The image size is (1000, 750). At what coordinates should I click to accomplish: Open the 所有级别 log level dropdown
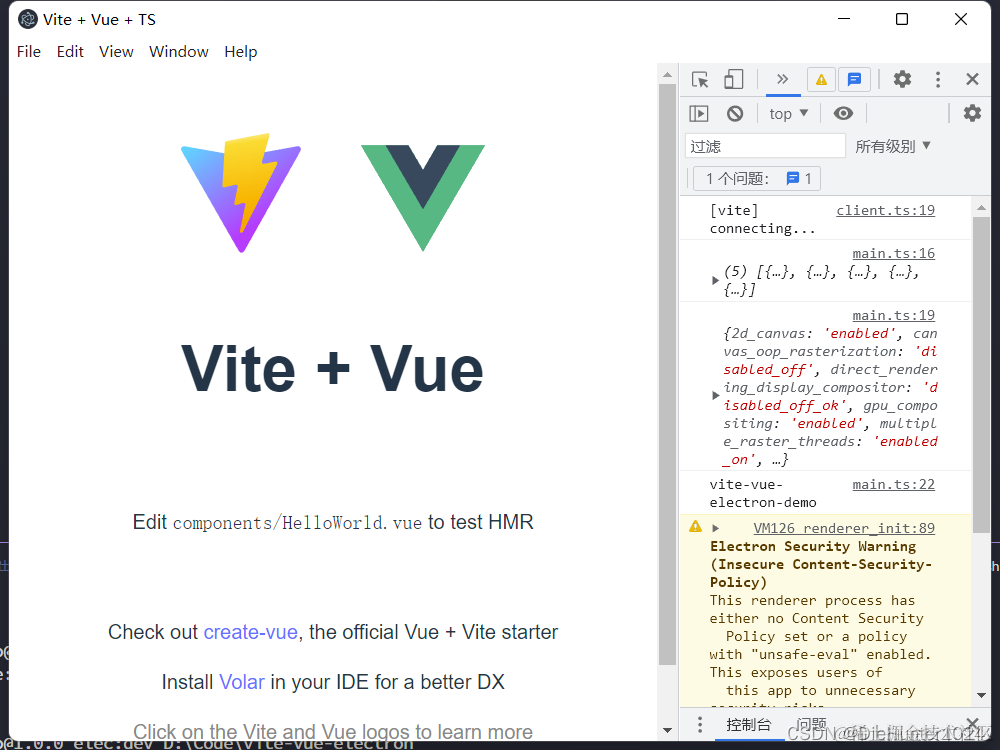[x=893, y=146]
